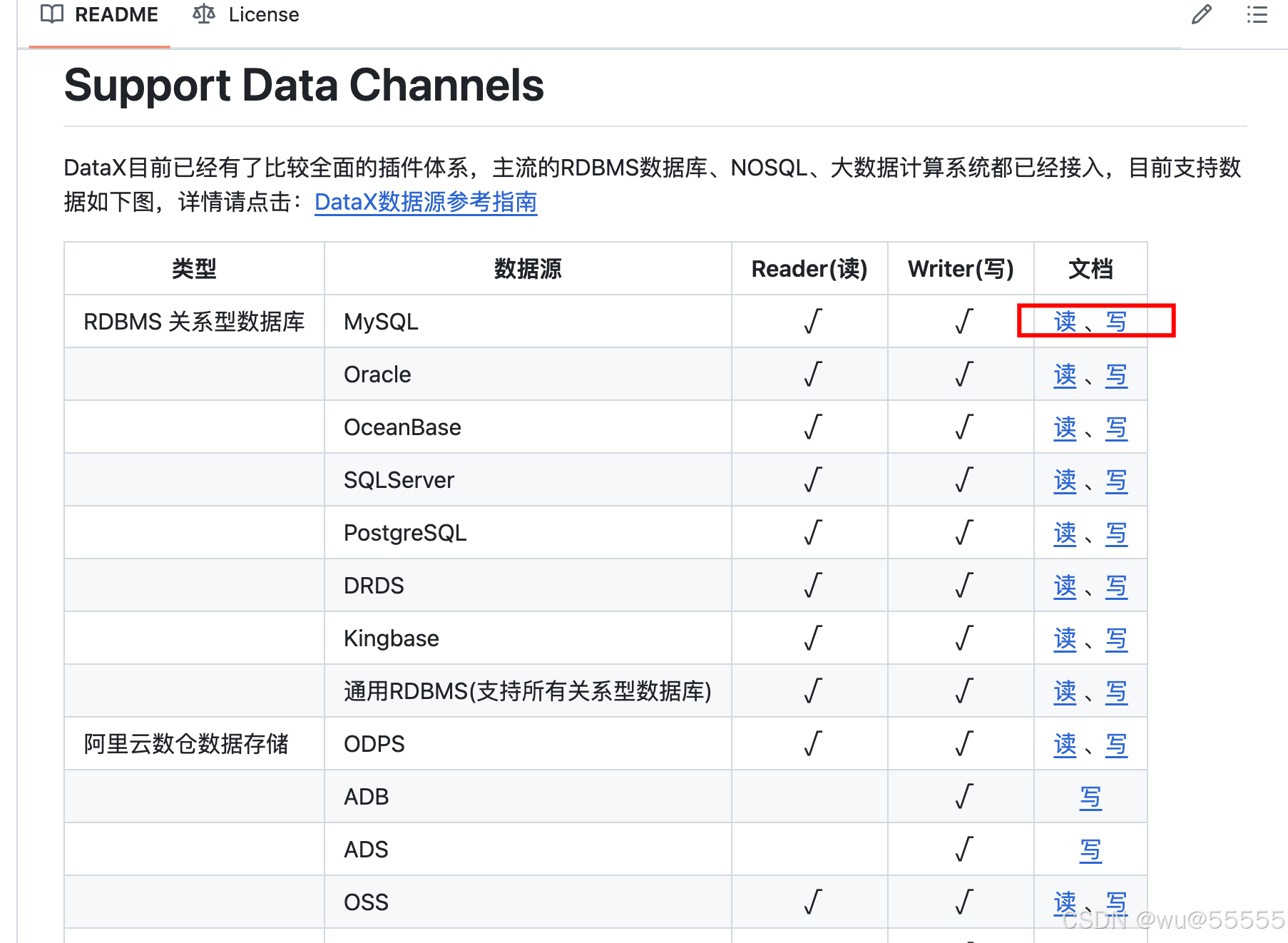Select the PostgreSQL data source cell
The image size is (1288, 943).
pyautogui.click(x=528, y=533)
